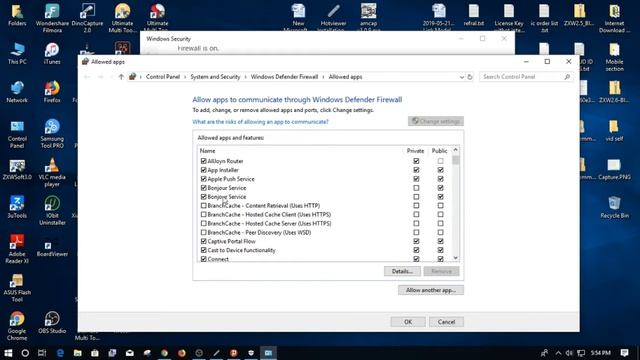This screenshot has width=640, height=360.
Task: Open the risks of allowing an app link
Action: 260,122
